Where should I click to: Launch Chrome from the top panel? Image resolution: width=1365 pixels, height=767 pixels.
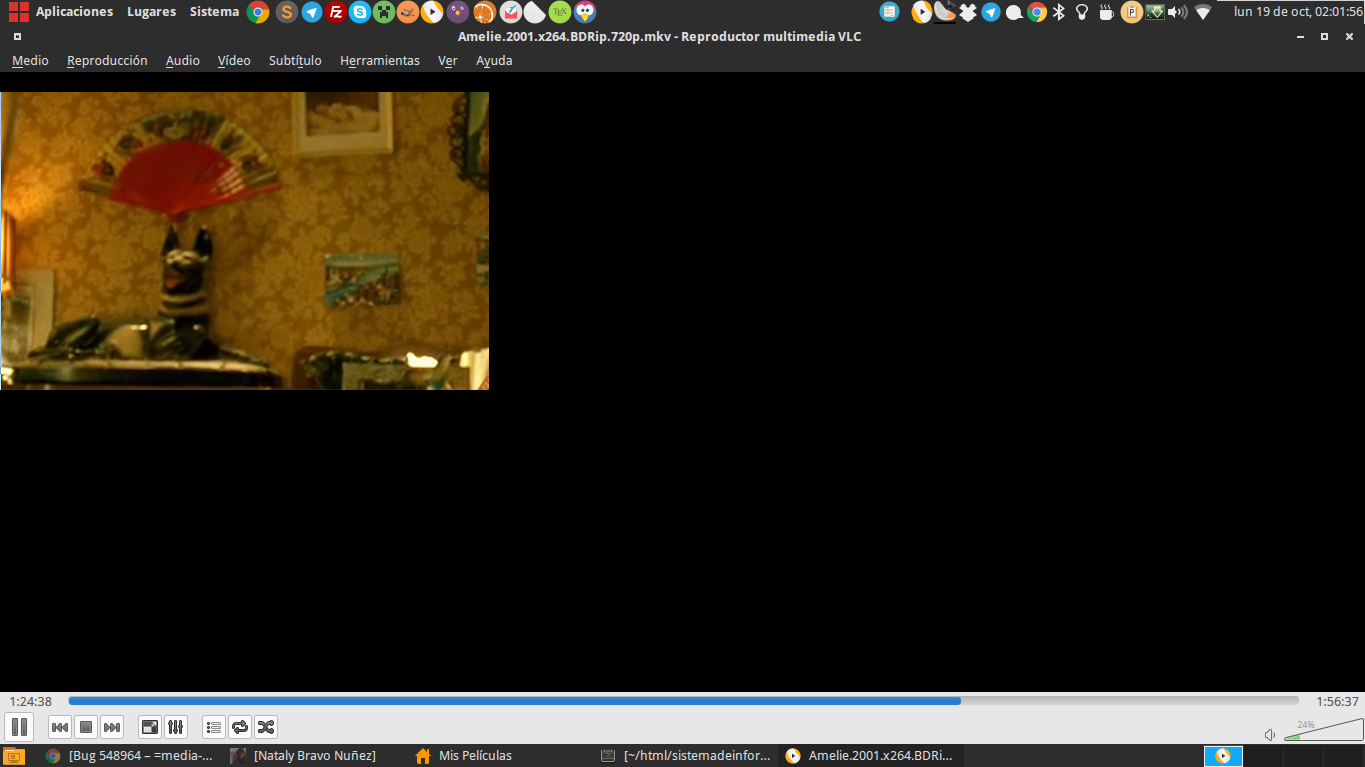258,12
